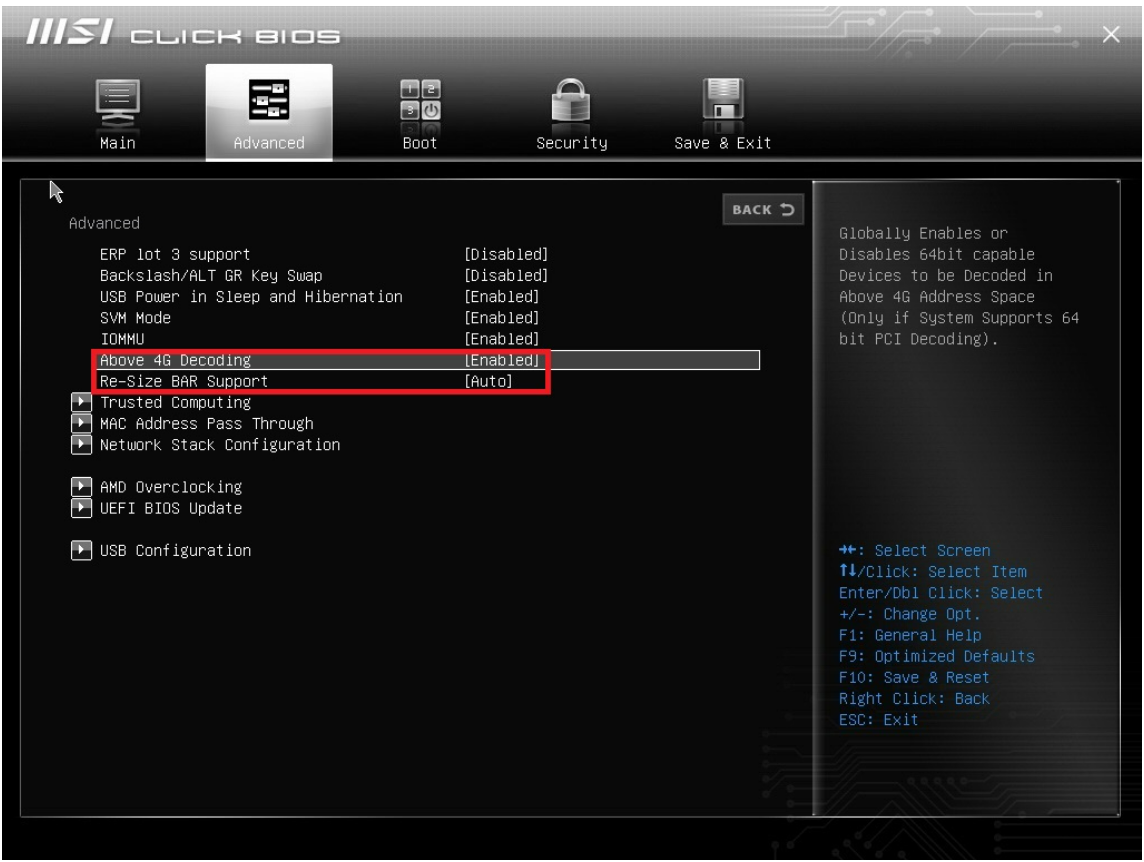This screenshot has height=862, width=1144.
Task: Click the +/-: Change Opt. hint
Action: click(x=909, y=614)
